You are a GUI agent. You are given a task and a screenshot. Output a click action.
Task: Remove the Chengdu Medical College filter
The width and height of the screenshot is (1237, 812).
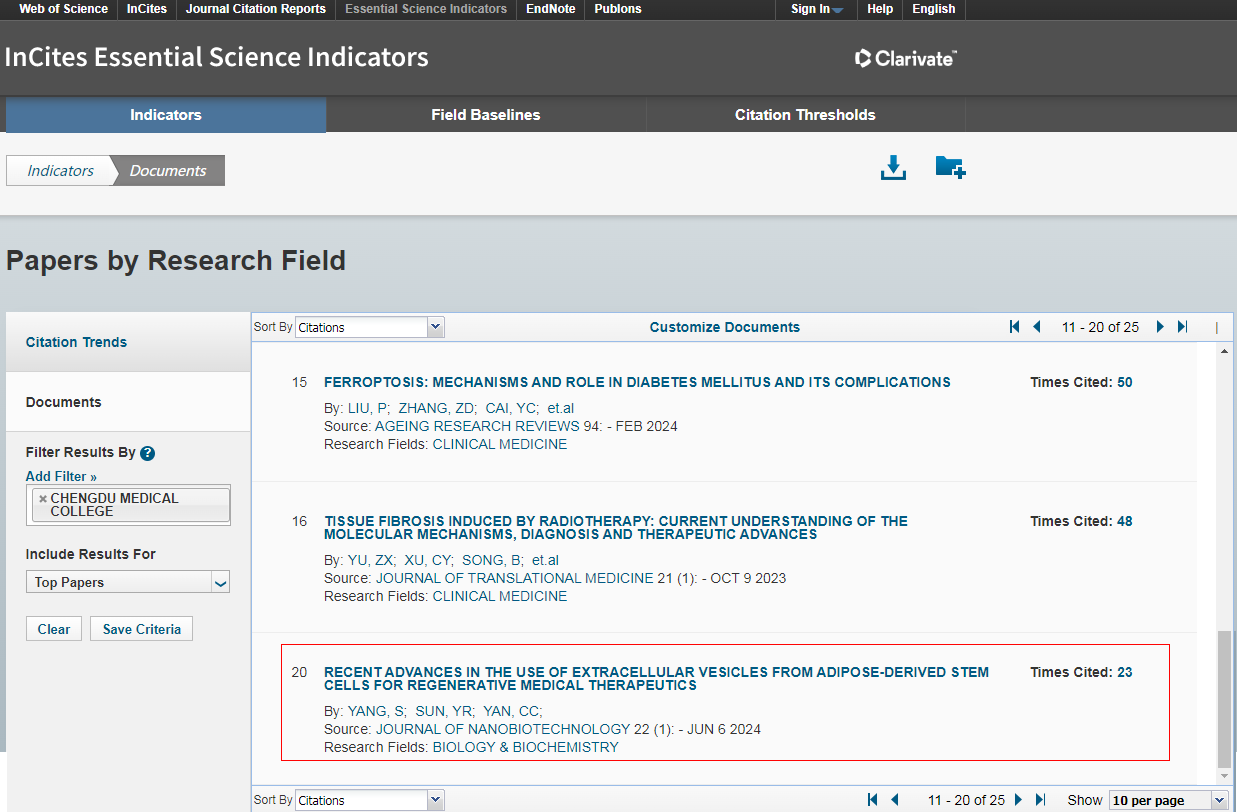pos(43,498)
